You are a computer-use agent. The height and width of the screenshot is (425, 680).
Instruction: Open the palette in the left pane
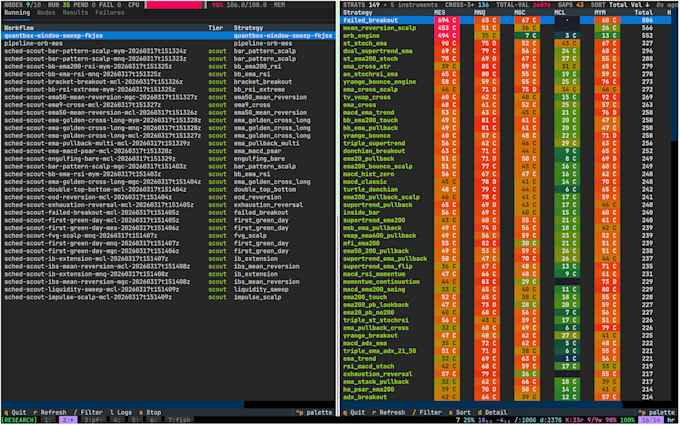pyautogui.click(x=314, y=412)
